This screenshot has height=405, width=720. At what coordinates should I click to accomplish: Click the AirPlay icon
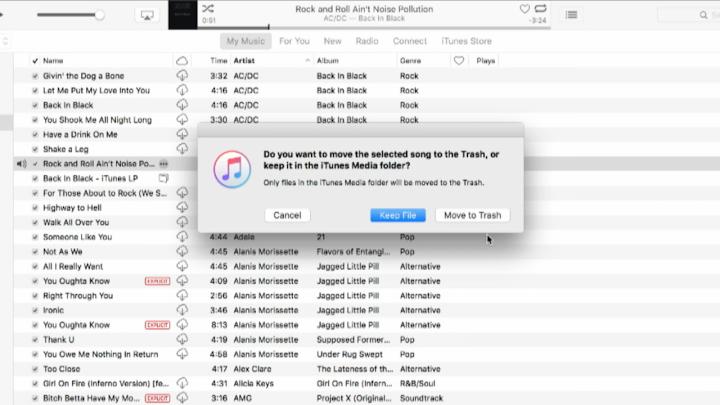click(147, 15)
